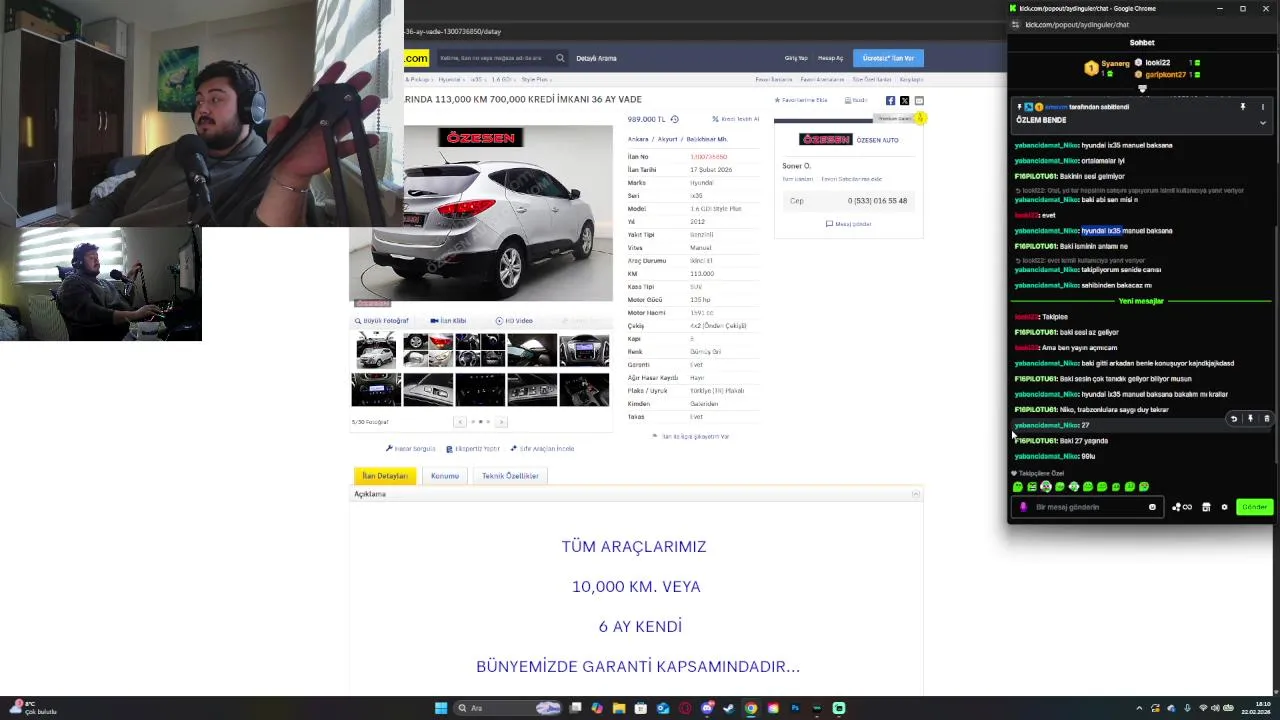The width and height of the screenshot is (1280, 720).
Task: Click Hesap Aç link
Action: [830, 58]
